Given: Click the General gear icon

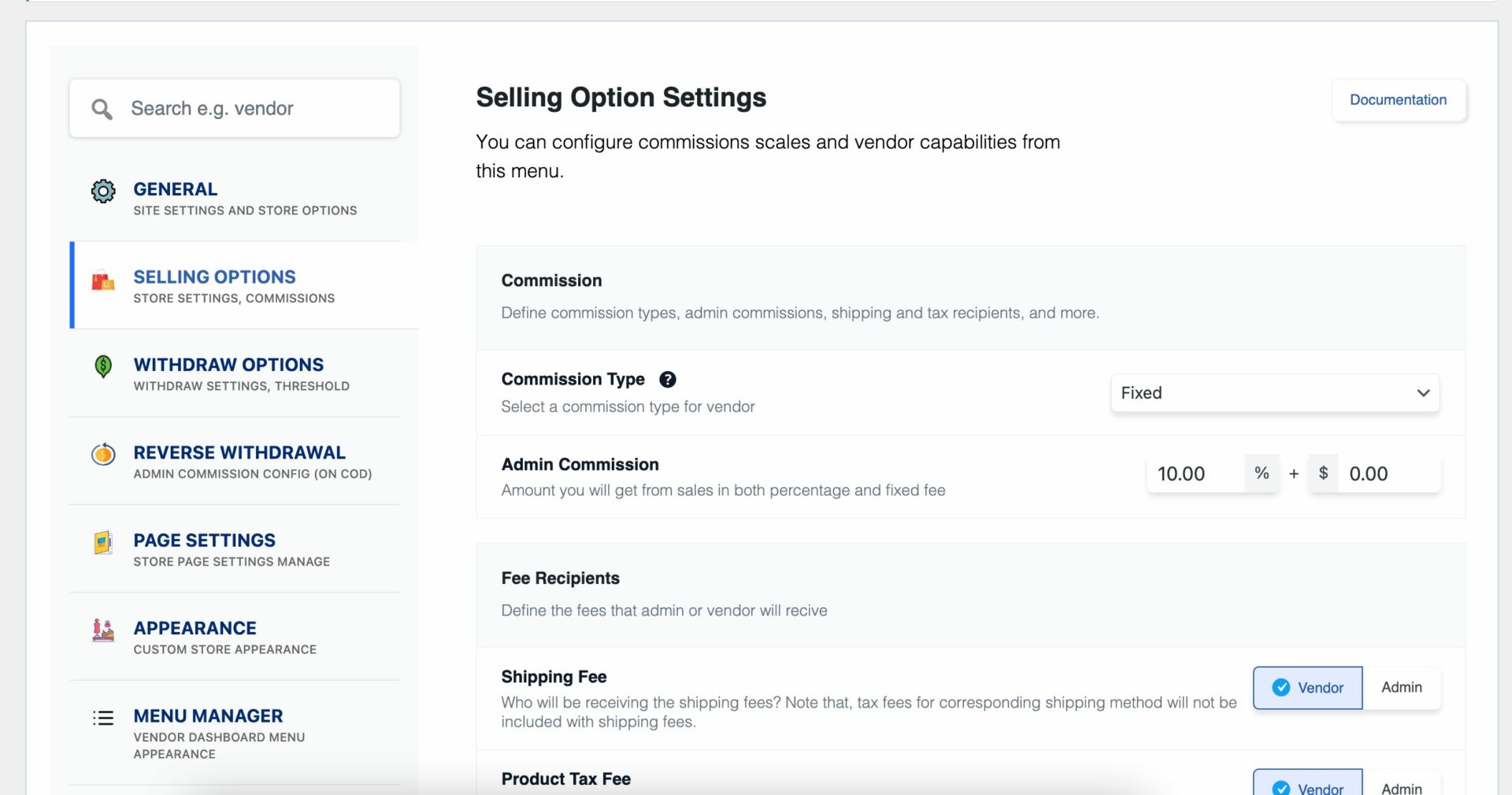Looking at the screenshot, I should tap(103, 191).
